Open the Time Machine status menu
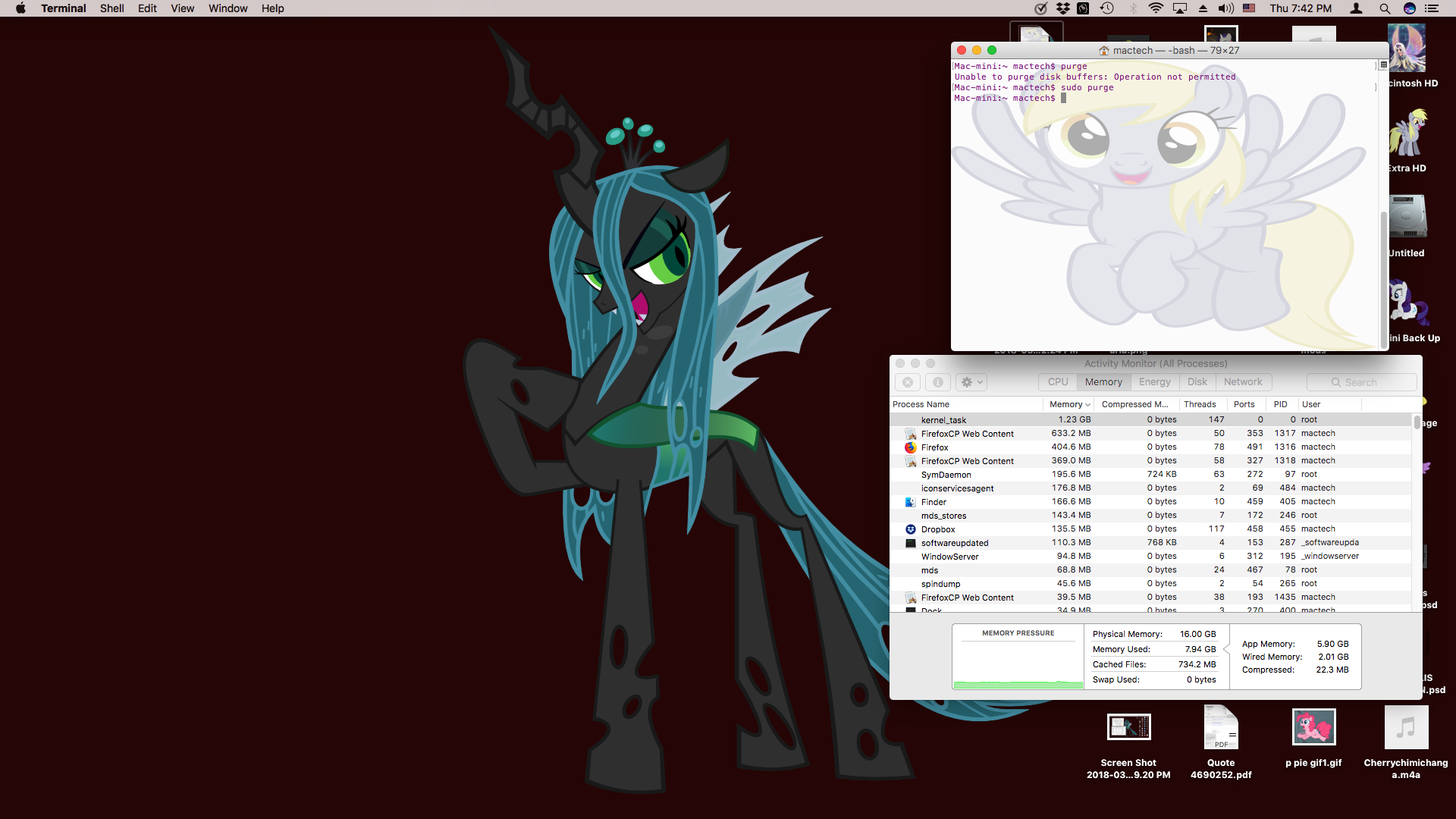Screen dimensions: 1456x819 [x=1107, y=8]
